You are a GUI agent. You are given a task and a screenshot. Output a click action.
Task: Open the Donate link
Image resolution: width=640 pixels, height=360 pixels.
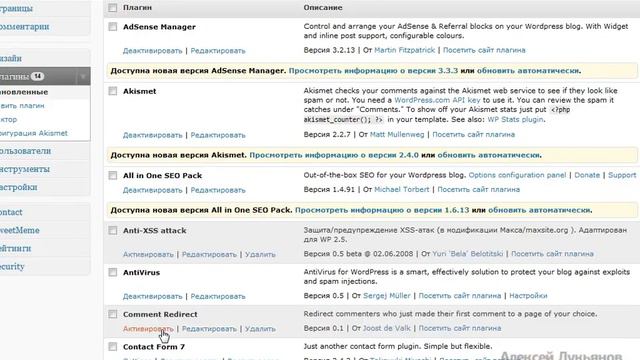(x=587, y=175)
